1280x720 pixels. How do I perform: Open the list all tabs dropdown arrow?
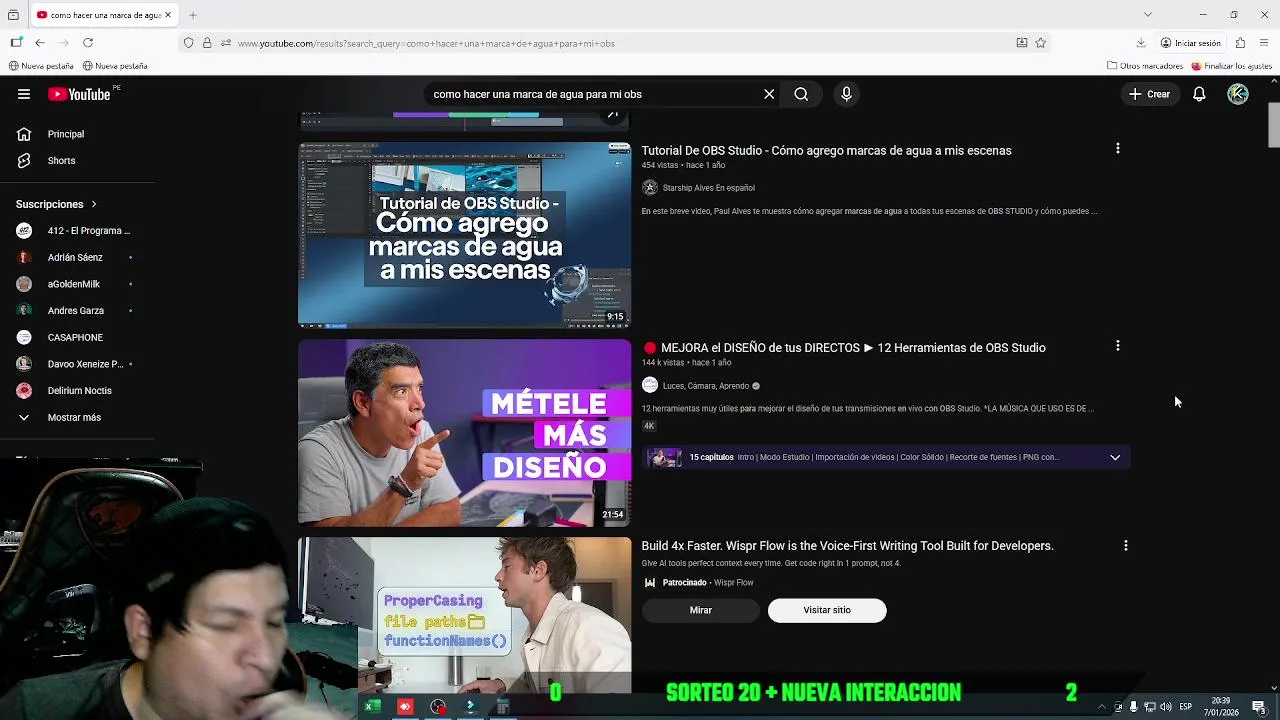(1148, 15)
